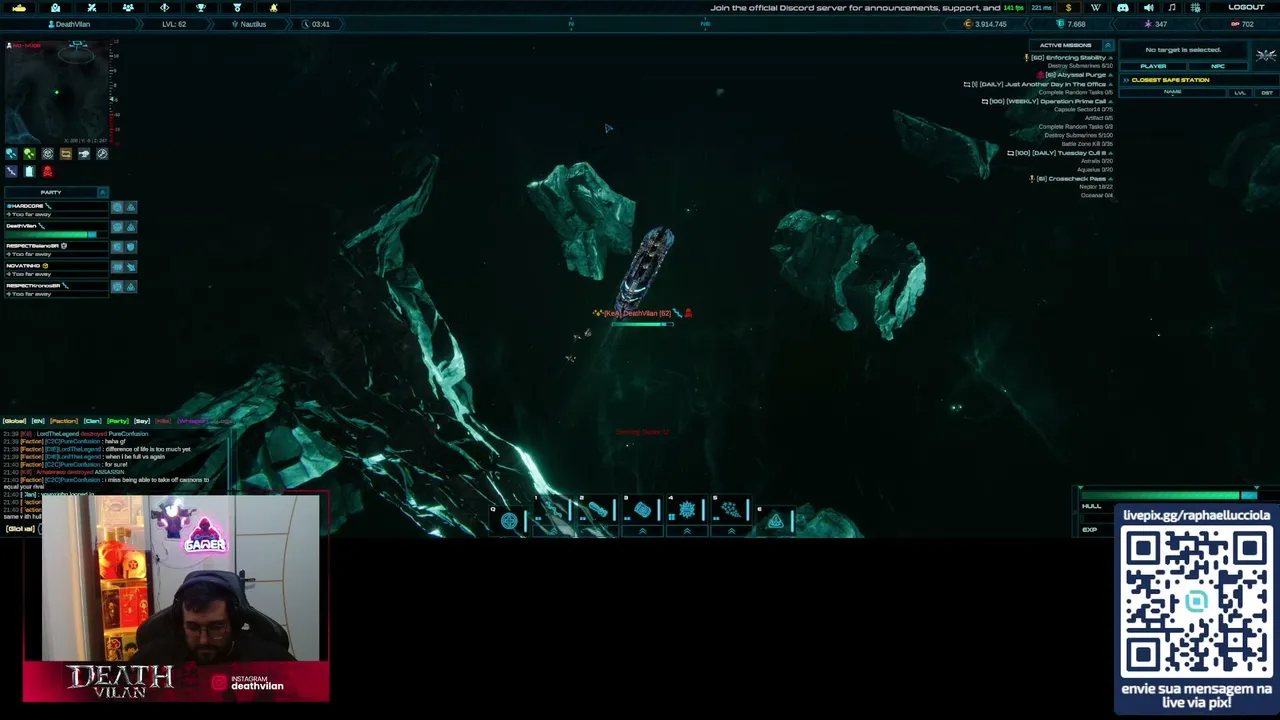Collapse the Tuesday Cull II mission
The image size is (1280, 720).
1111,153
